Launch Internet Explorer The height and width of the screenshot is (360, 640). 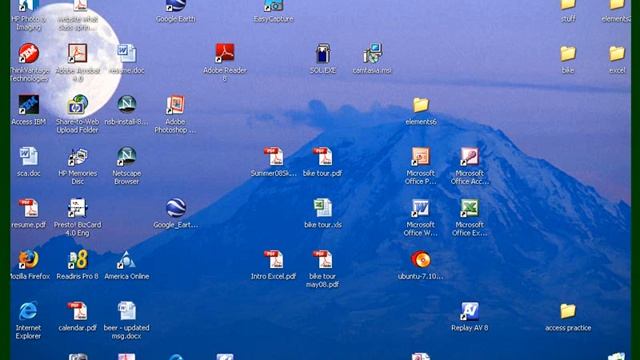[29, 311]
